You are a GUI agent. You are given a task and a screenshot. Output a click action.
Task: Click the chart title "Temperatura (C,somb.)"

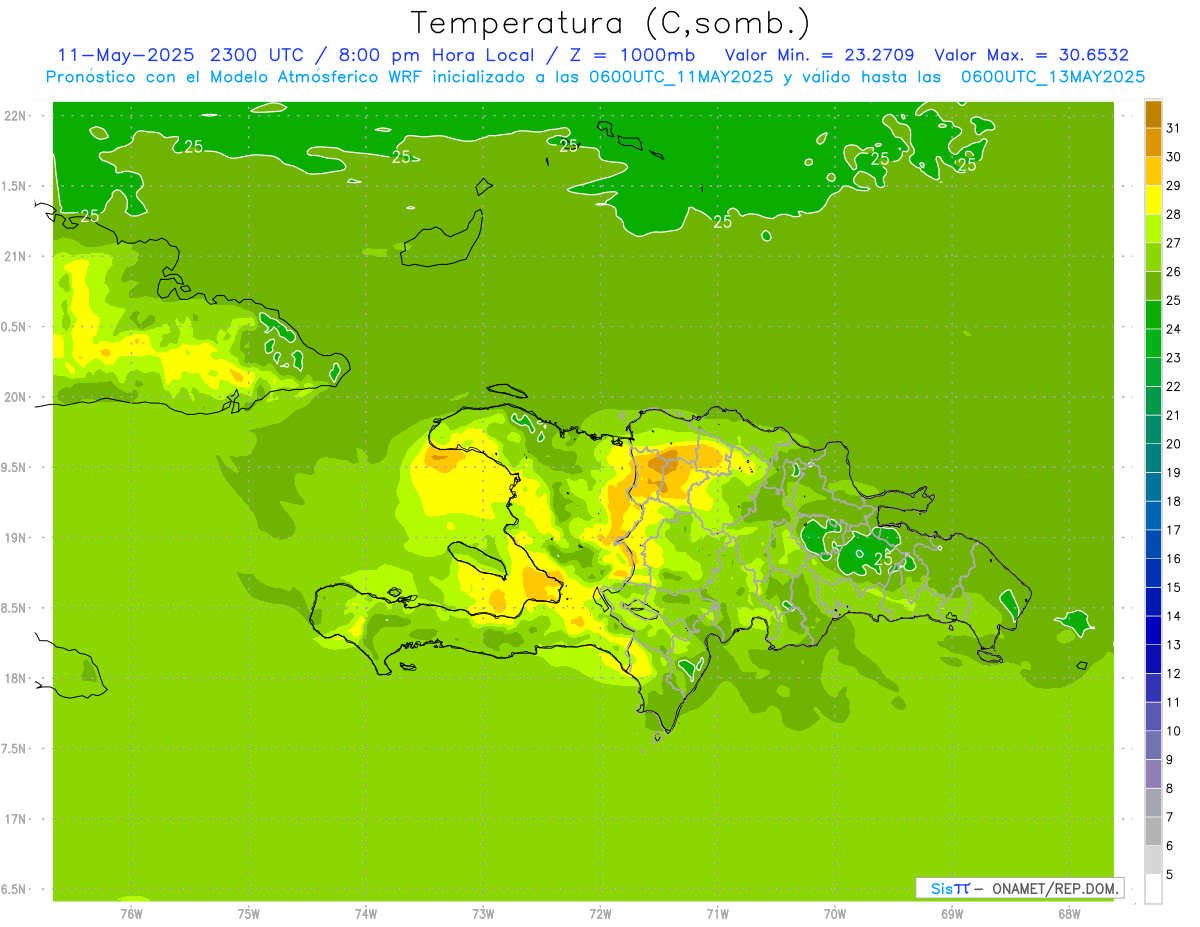610,23
